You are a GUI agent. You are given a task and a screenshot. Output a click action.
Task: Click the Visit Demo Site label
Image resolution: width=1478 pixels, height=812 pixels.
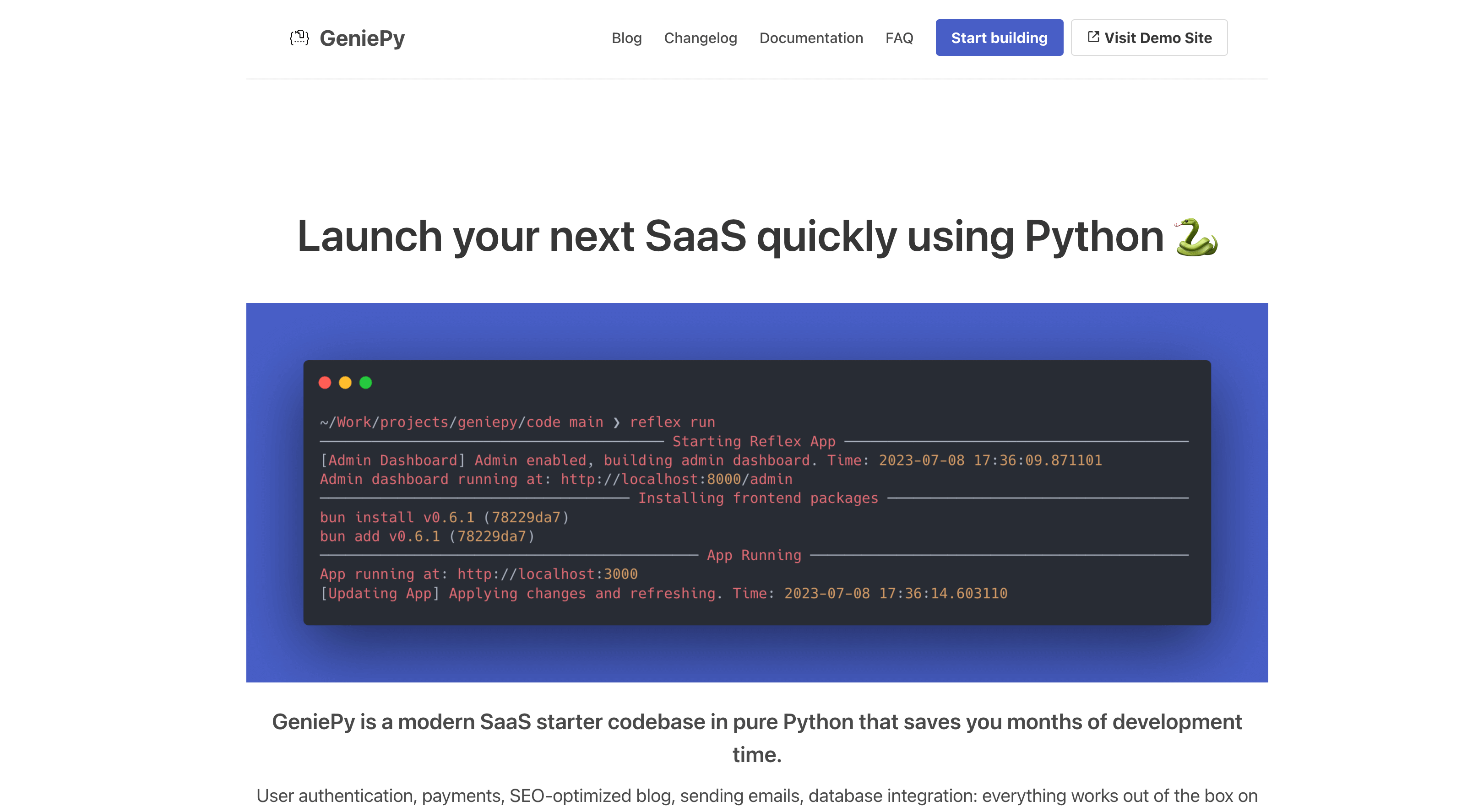(x=1157, y=38)
